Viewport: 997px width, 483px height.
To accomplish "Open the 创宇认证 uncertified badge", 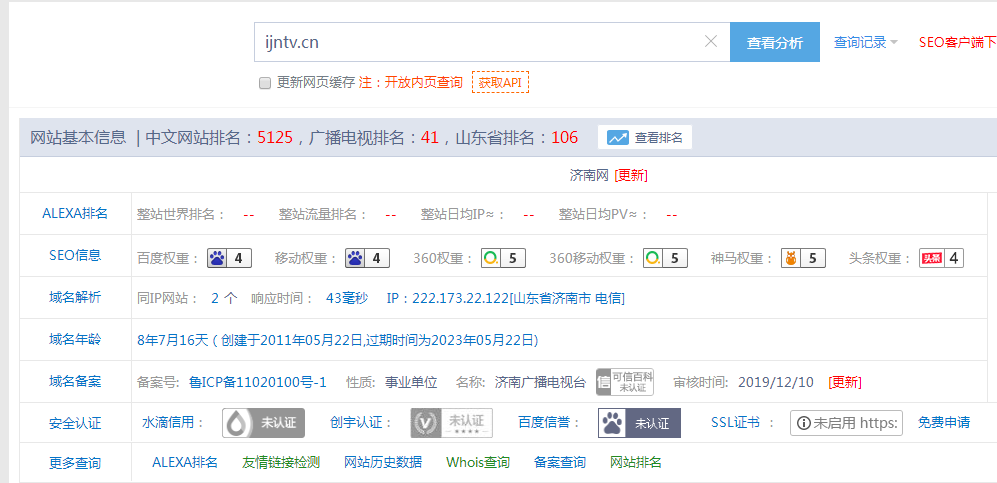I will click(451, 423).
